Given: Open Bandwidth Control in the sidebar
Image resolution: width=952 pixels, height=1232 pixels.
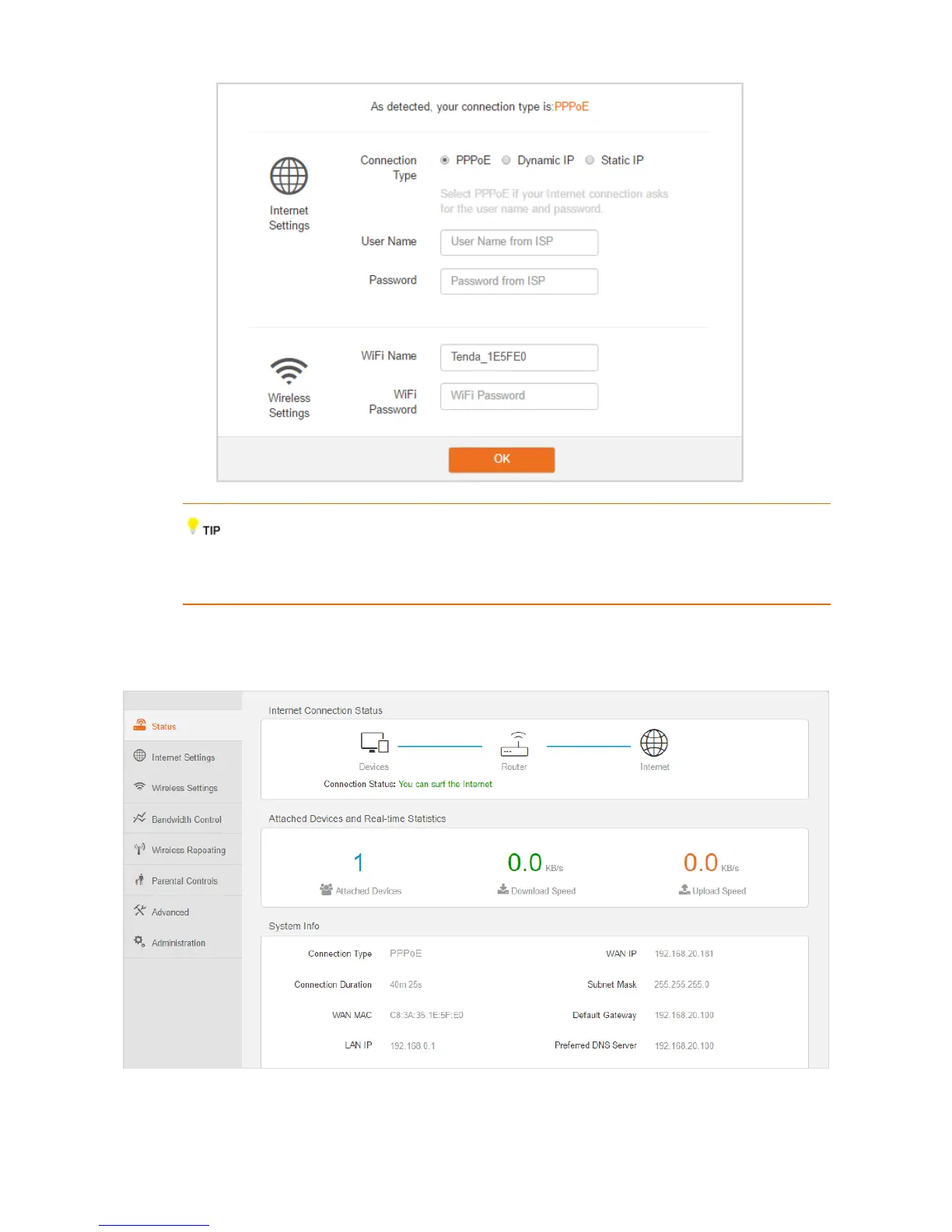Looking at the screenshot, I should pos(183,819).
